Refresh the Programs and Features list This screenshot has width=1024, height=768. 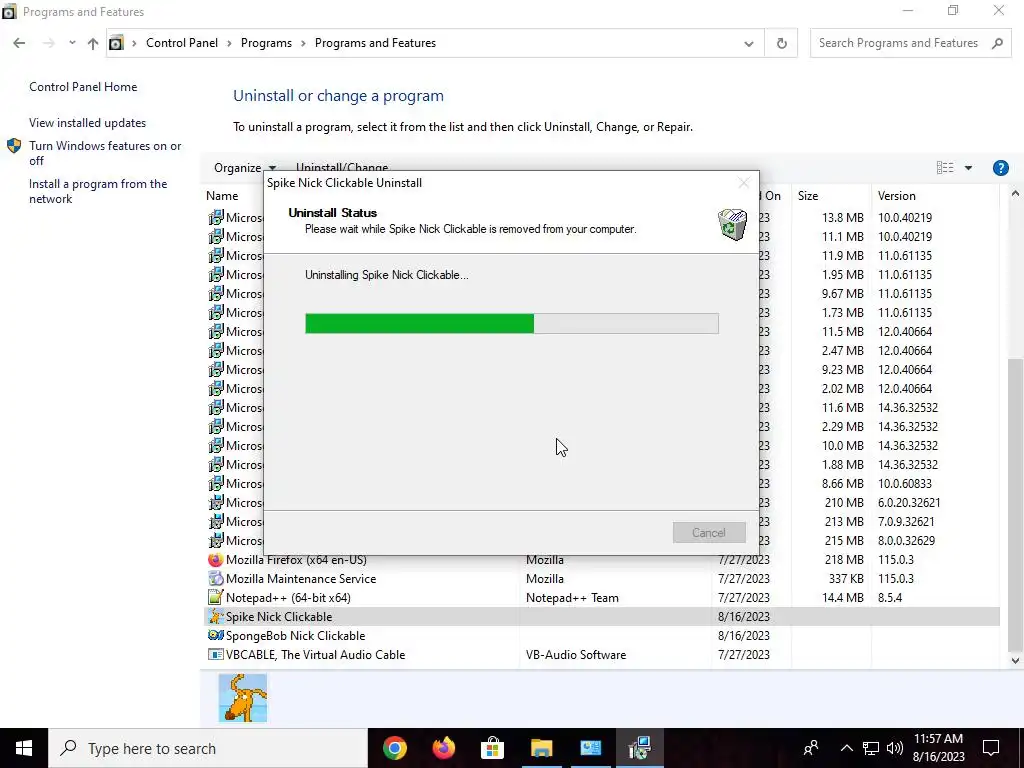click(x=781, y=44)
